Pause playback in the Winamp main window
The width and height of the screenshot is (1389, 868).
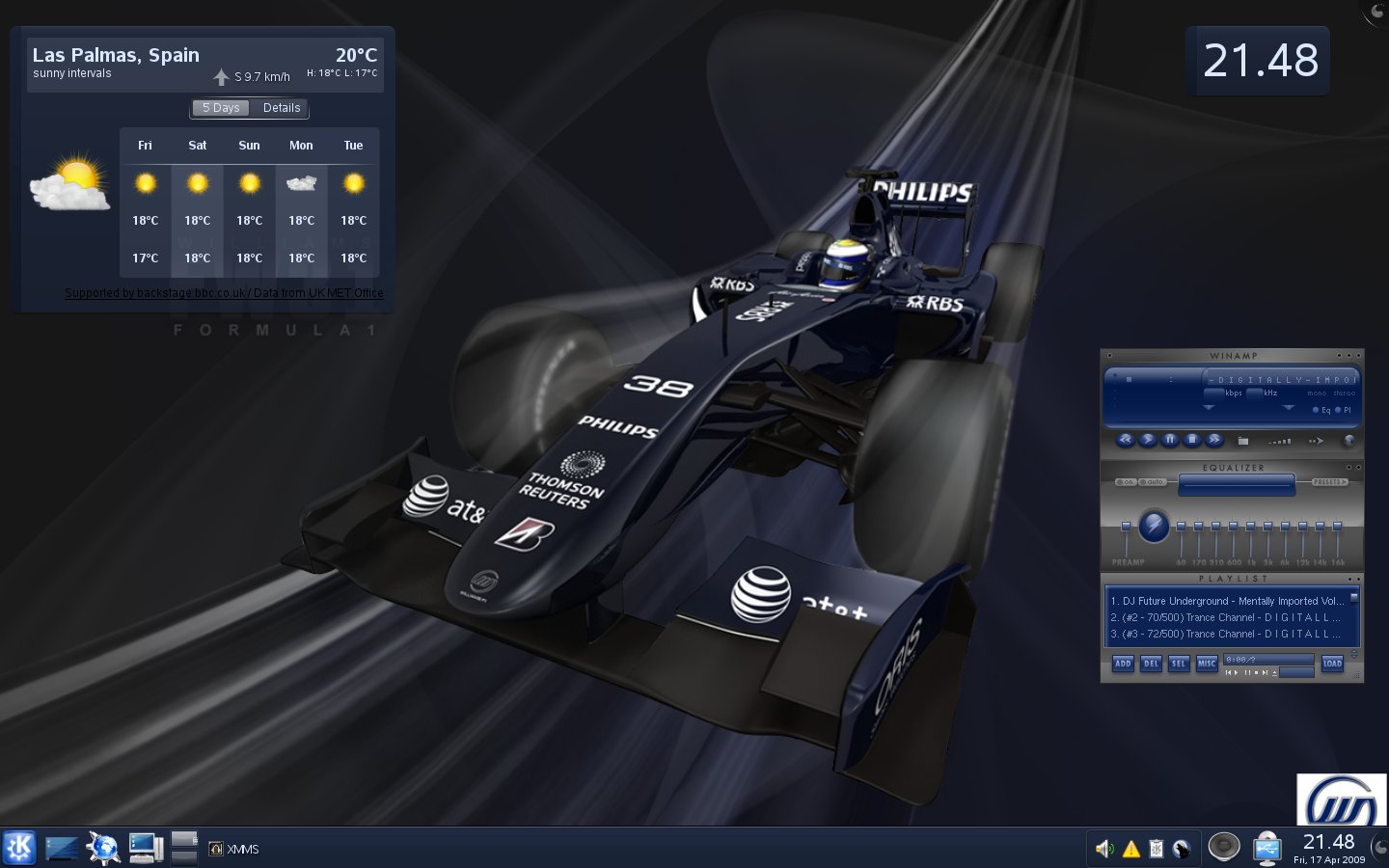(1169, 440)
